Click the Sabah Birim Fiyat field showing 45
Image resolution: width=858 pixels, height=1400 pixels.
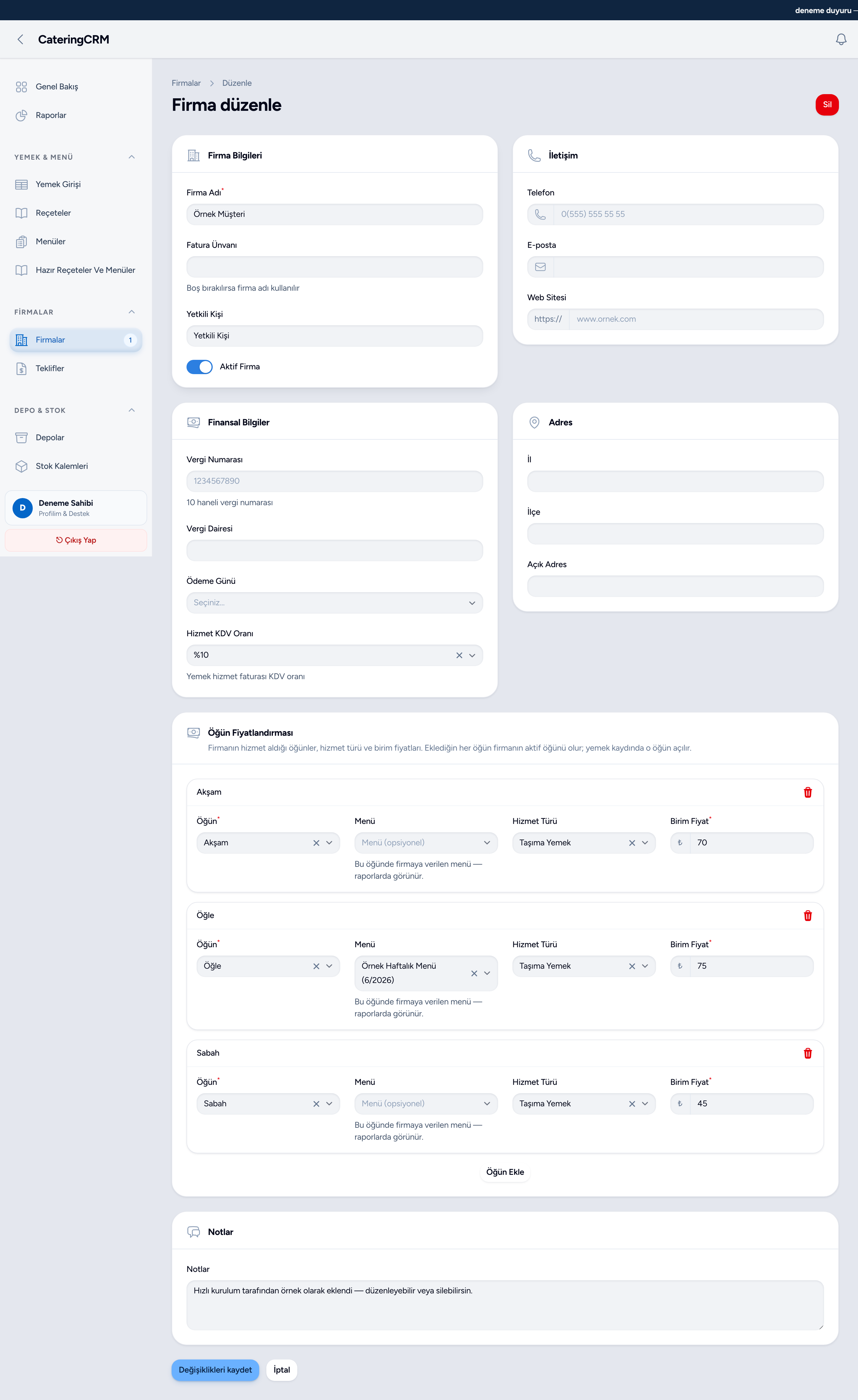point(752,1103)
